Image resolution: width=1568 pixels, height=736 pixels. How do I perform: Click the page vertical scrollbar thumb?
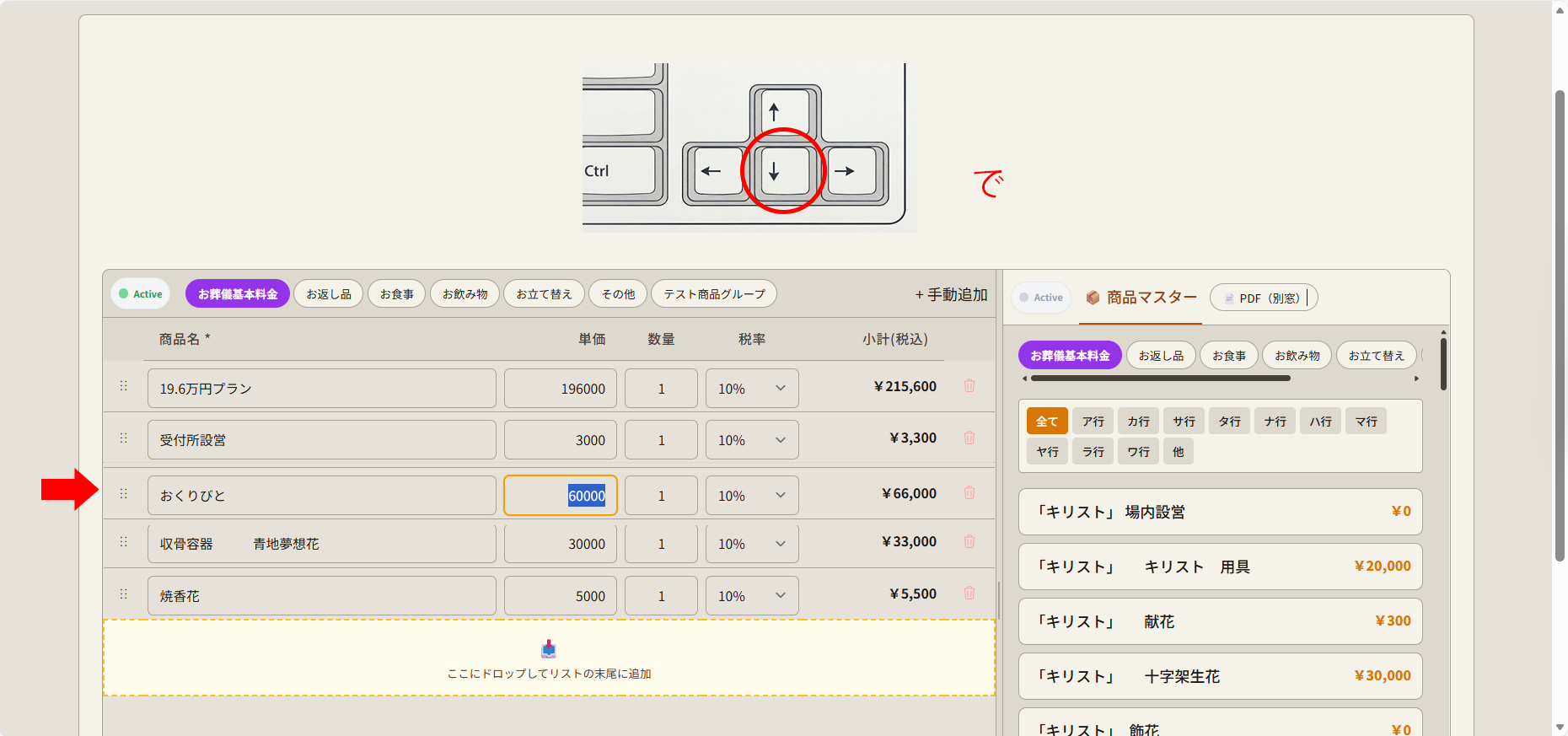click(x=1560, y=325)
